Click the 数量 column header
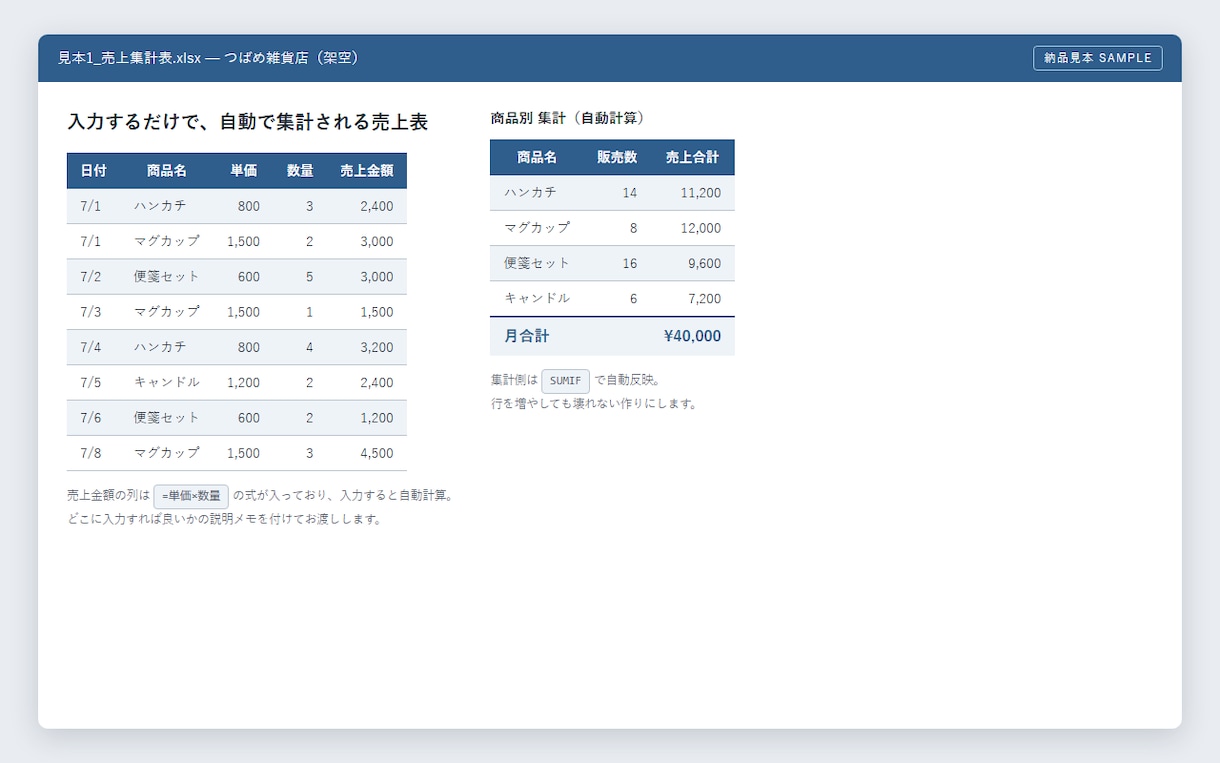The width and height of the screenshot is (1220, 763). click(300, 171)
